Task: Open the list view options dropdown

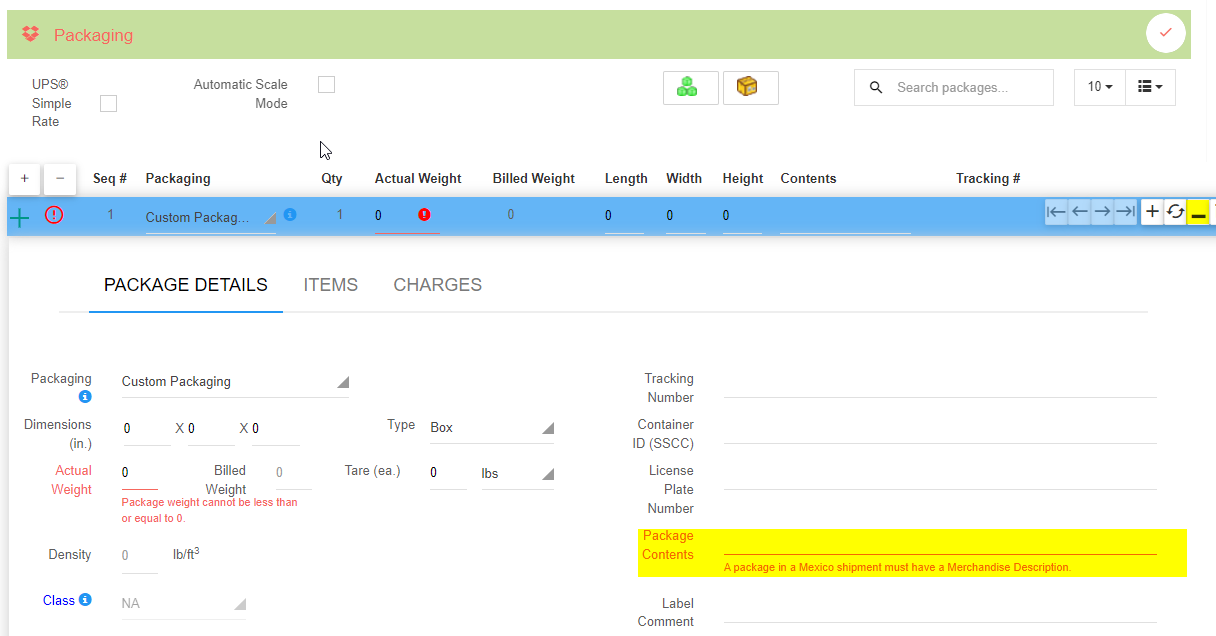Action: 1150,87
